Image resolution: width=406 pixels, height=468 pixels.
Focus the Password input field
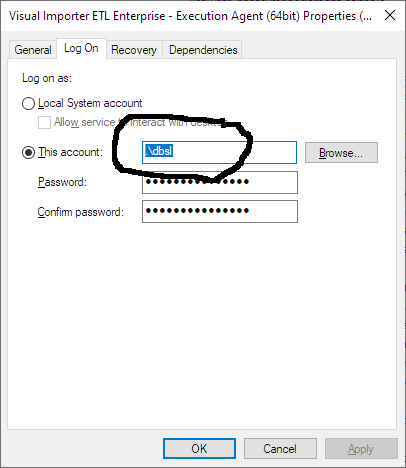220,182
